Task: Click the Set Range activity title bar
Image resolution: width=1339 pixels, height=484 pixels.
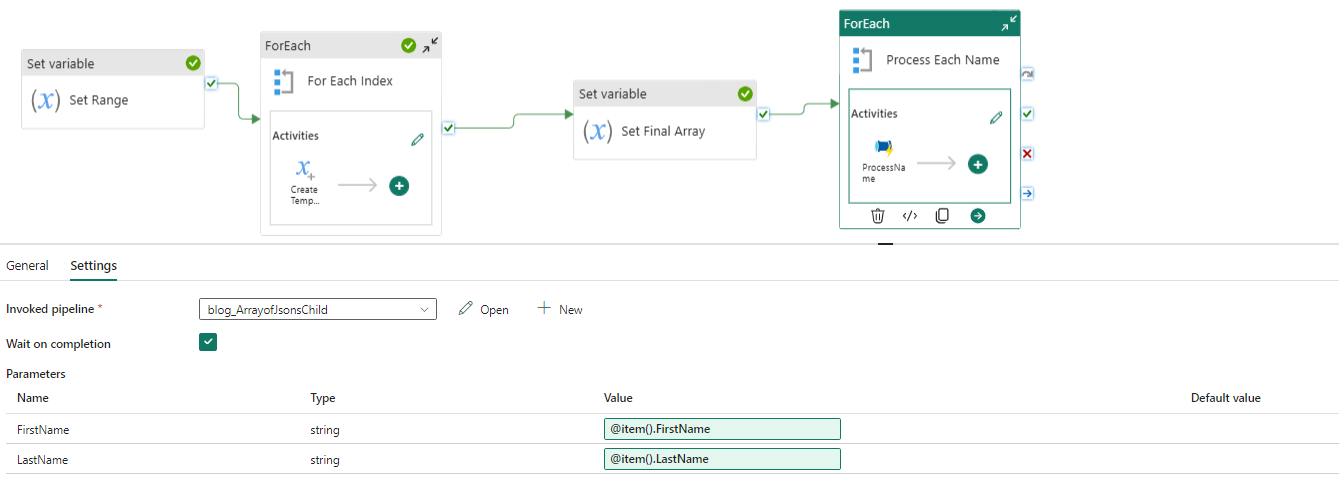Action: point(113,63)
